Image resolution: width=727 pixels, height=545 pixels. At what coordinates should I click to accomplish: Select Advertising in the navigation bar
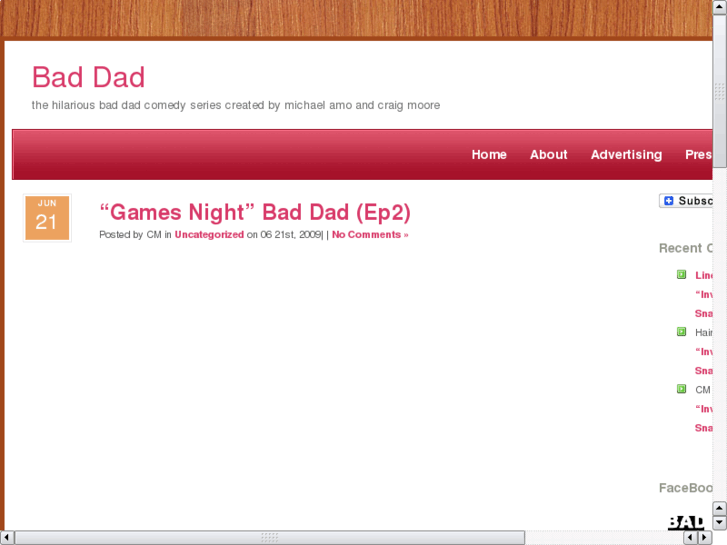(626, 154)
